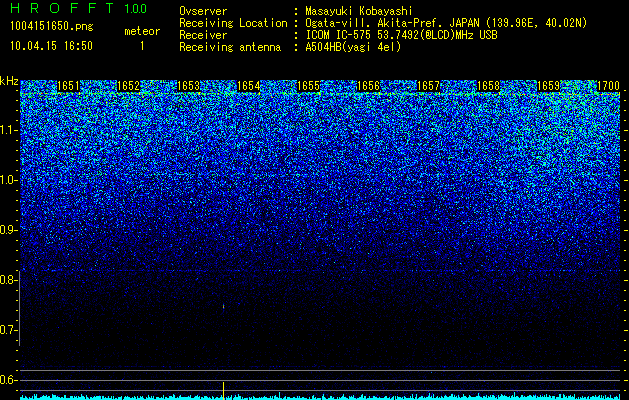This screenshot has width=629, height=400.
Task: Click the 0.9 kHz axis label
Action: 9,230
